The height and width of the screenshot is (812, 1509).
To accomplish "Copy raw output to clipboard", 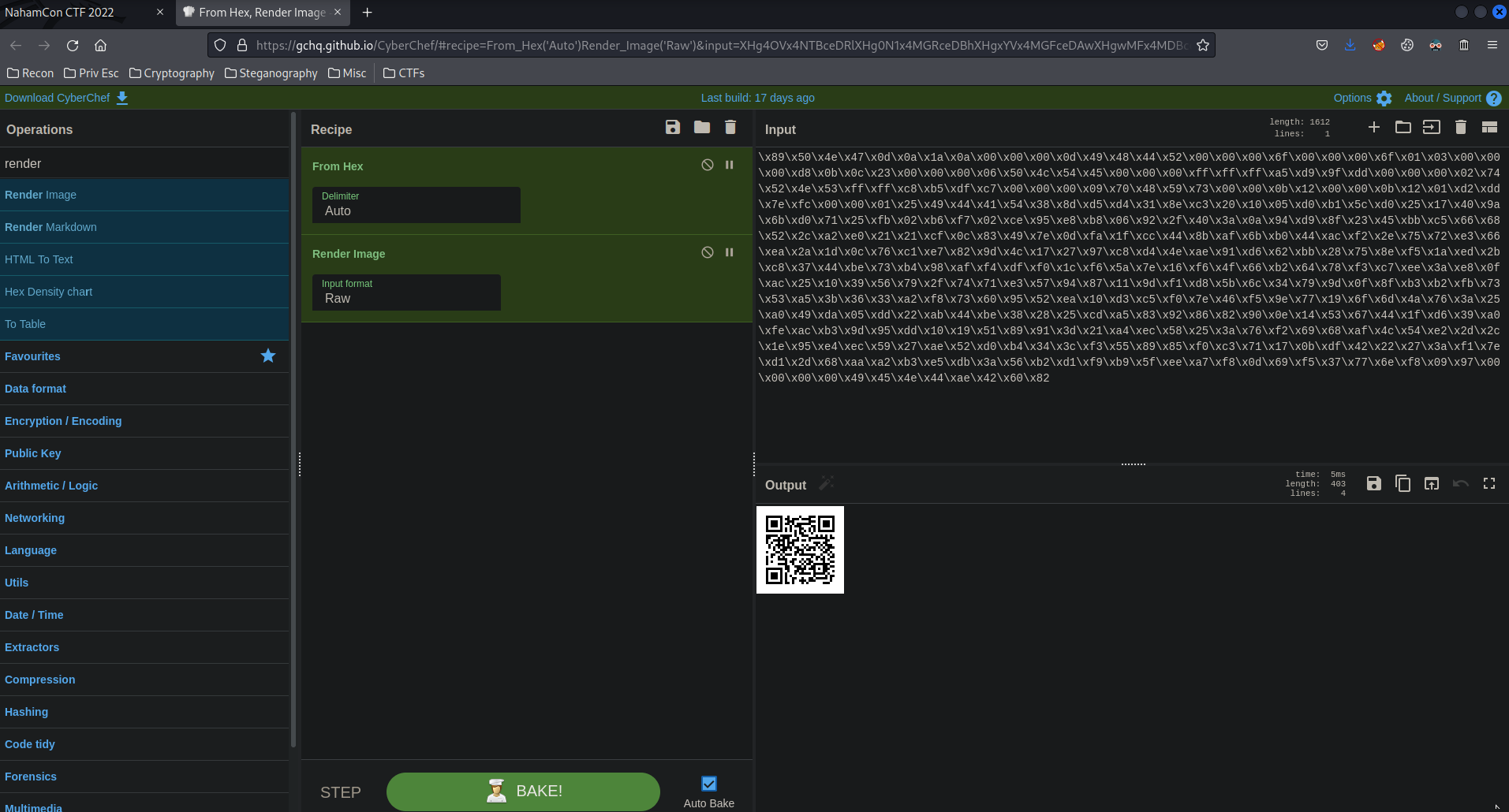I will (1403, 483).
